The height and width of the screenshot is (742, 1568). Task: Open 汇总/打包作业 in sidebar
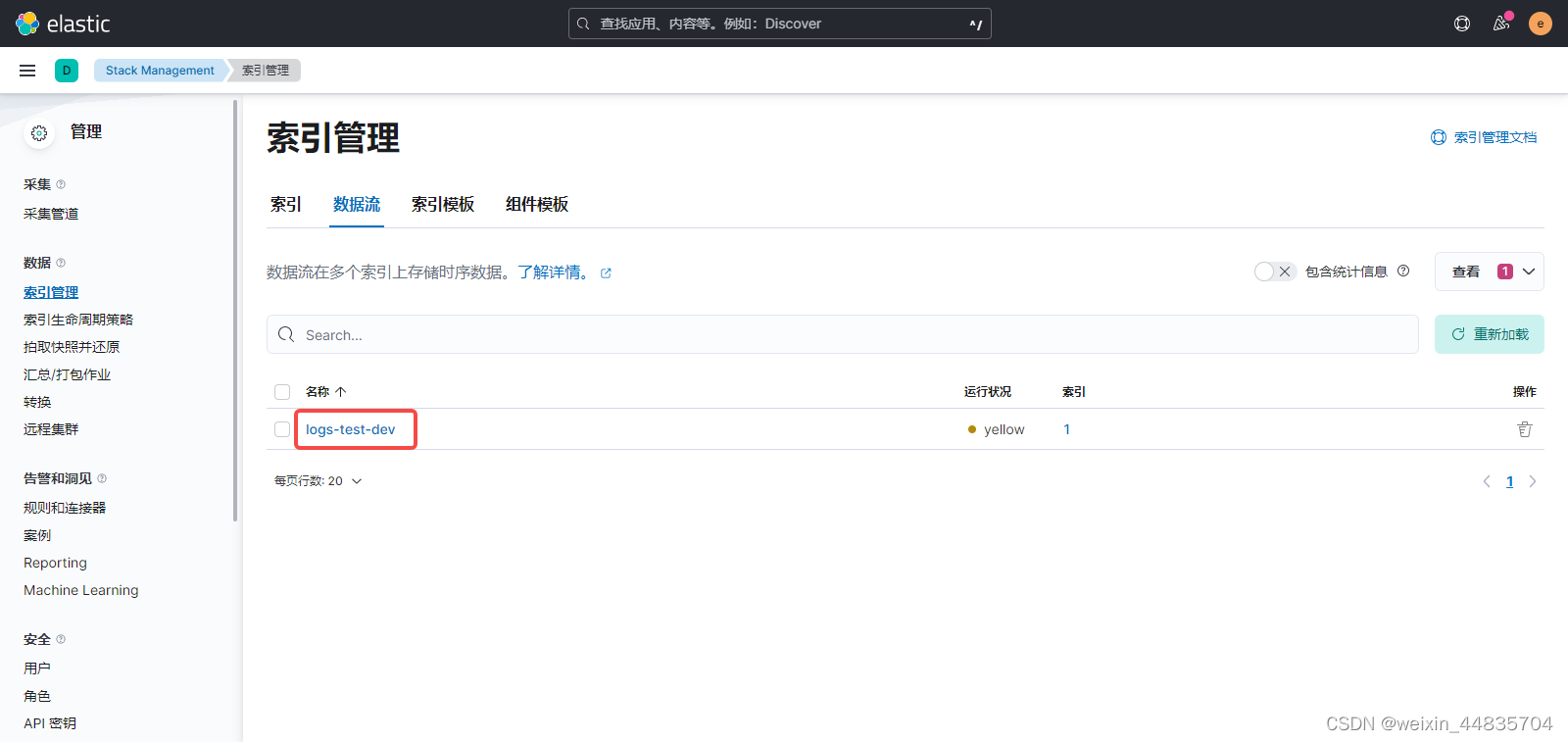[67, 374]
